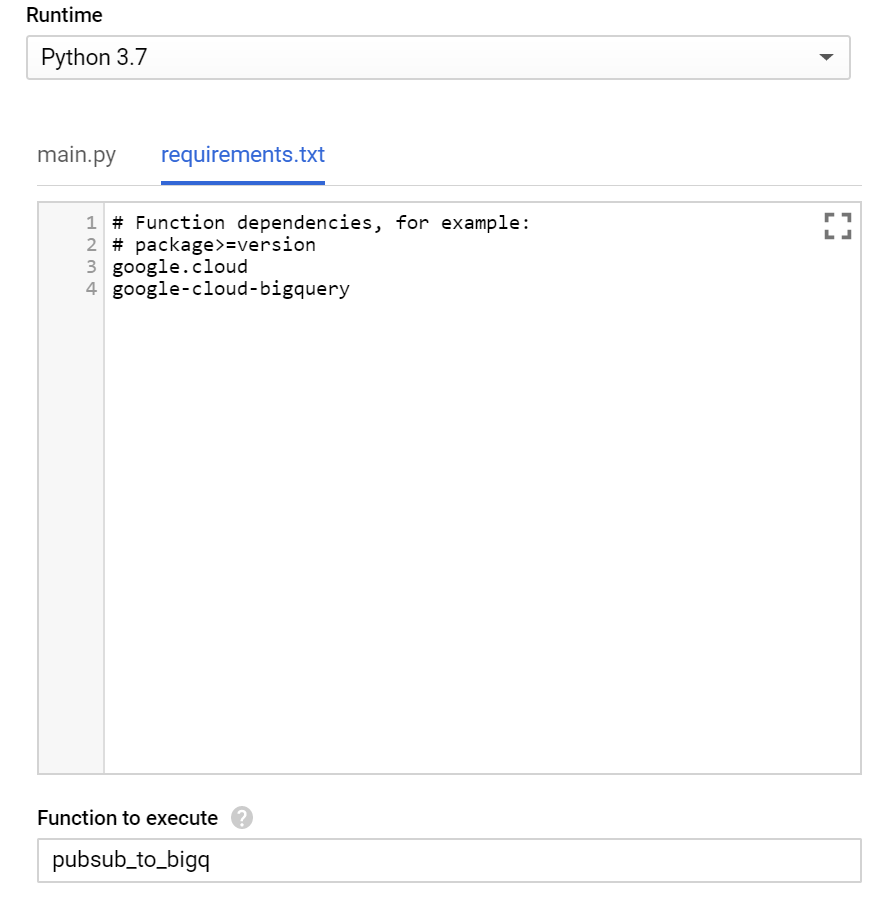Click the expand-to-fullscreen corners icon
Image resolution: width=891 pixels, height=915 pixels.
click(837, 225)
